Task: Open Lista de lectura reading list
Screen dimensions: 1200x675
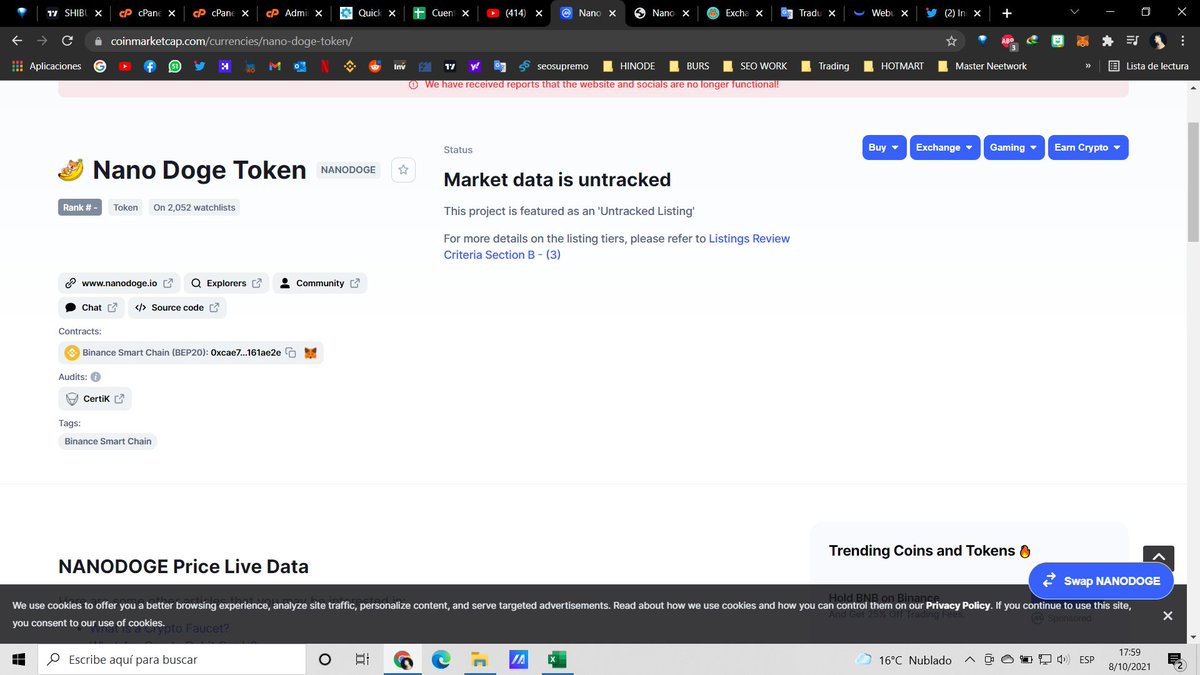Action: (1149, 66)
